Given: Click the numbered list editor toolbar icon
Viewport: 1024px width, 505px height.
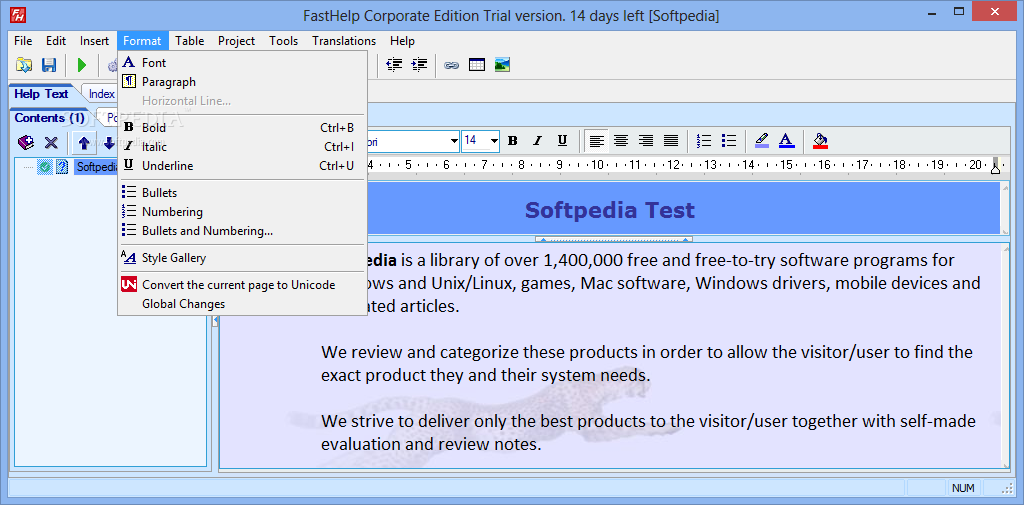Looking at the screenshot, I should click(x=704, y=140).
